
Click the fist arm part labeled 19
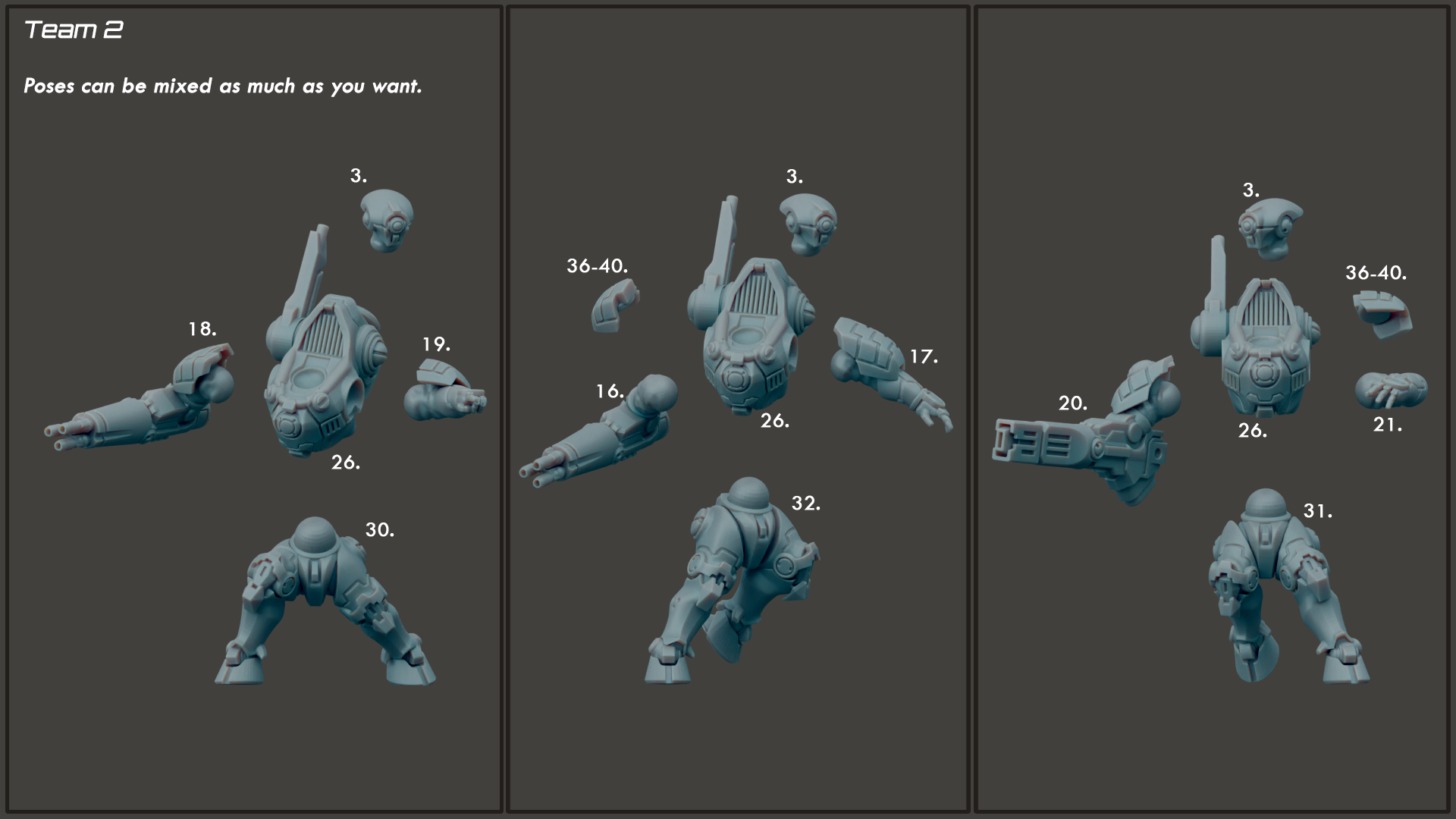point(445,390)
